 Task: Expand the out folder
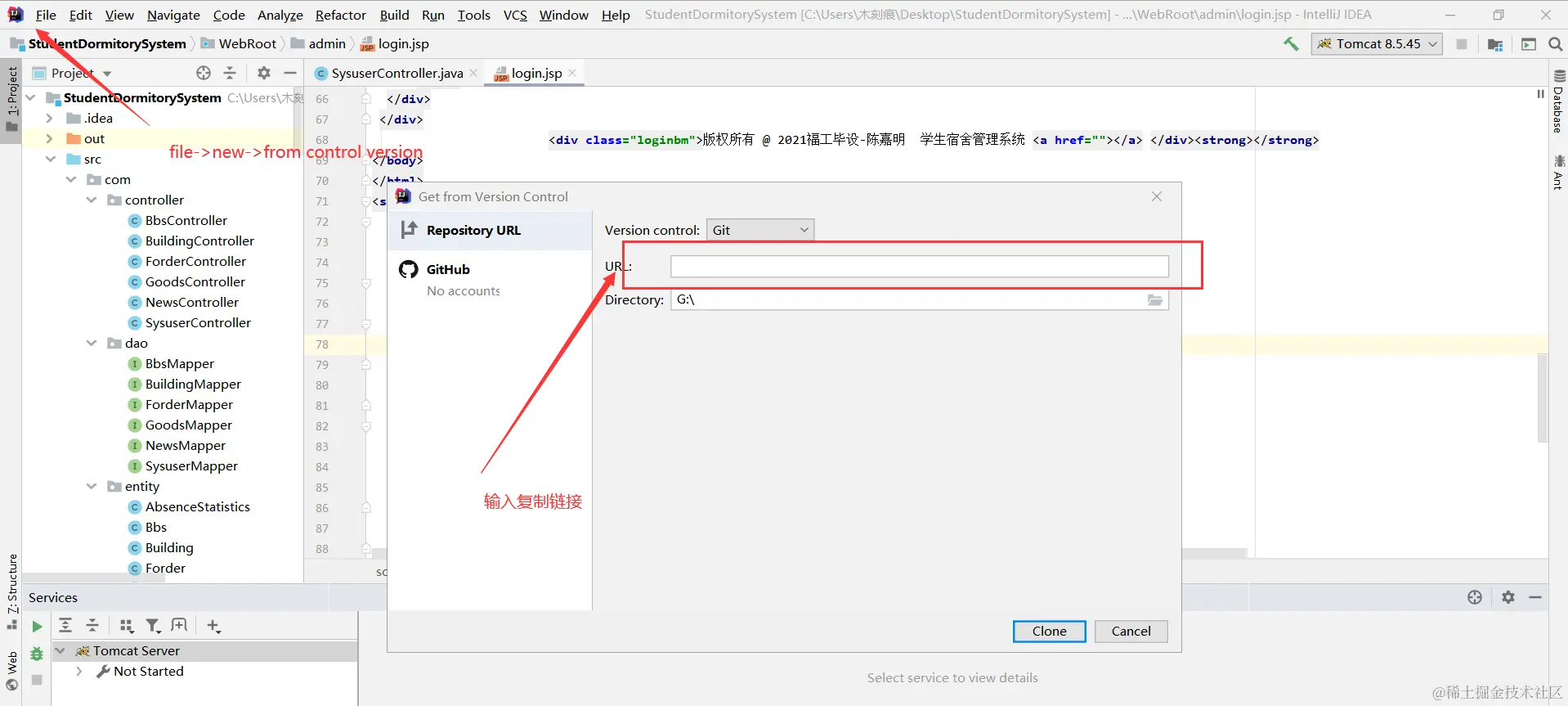50,138
